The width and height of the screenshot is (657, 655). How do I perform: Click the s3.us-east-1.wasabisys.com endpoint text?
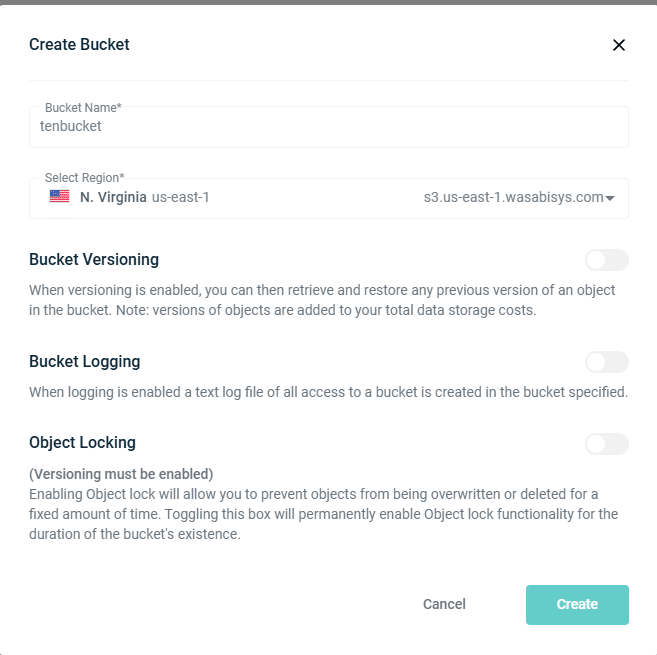513,197
